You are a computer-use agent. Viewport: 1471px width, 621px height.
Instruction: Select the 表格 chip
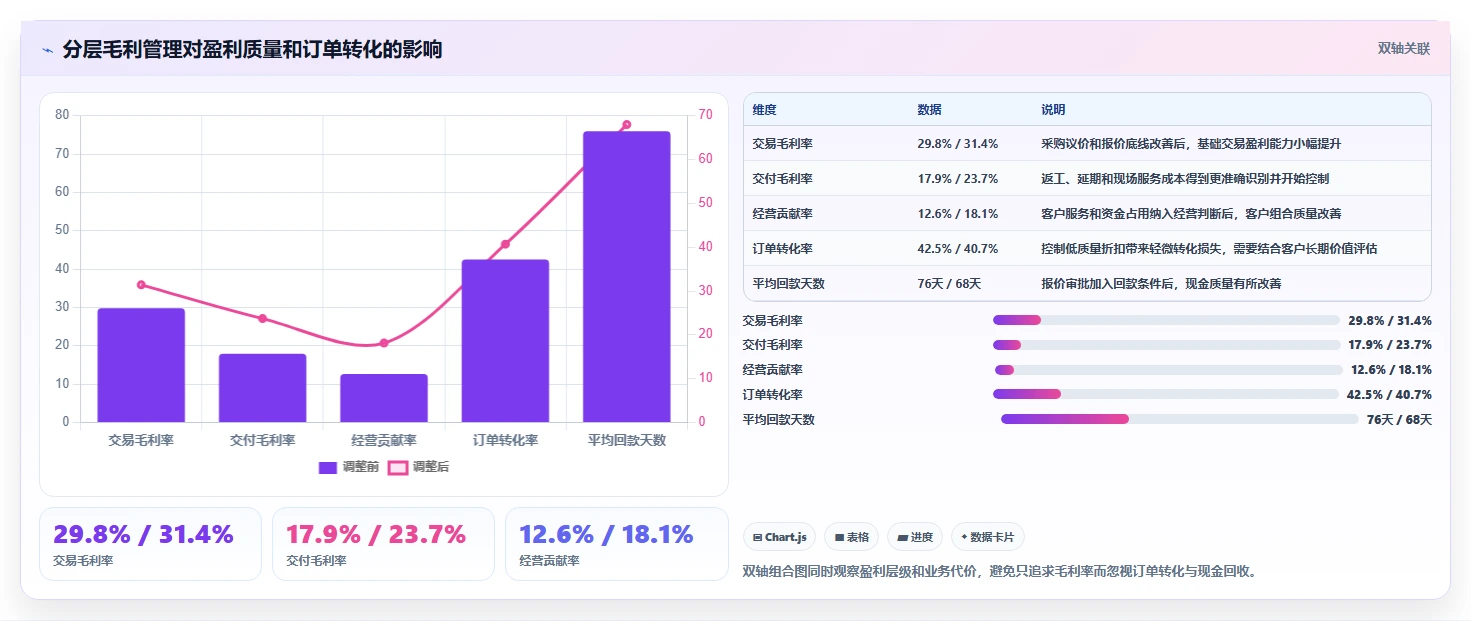[852, 537]
